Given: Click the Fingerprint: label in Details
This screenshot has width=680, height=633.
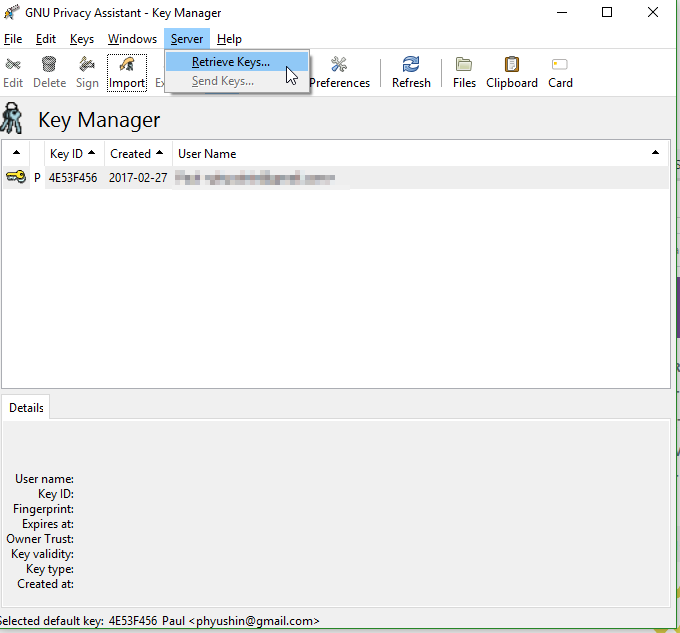Looking at the screenshot, I should [43, 509].
